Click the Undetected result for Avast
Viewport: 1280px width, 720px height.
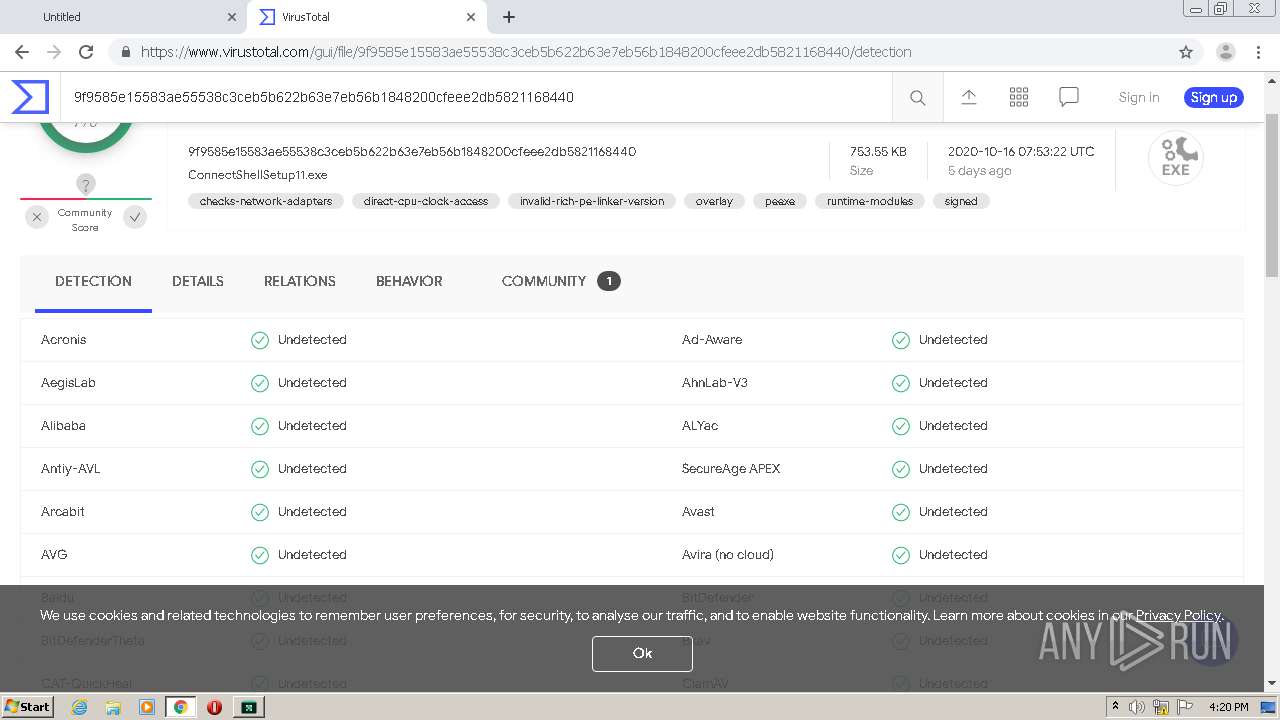pyautogui.click(x=953, y=512)
